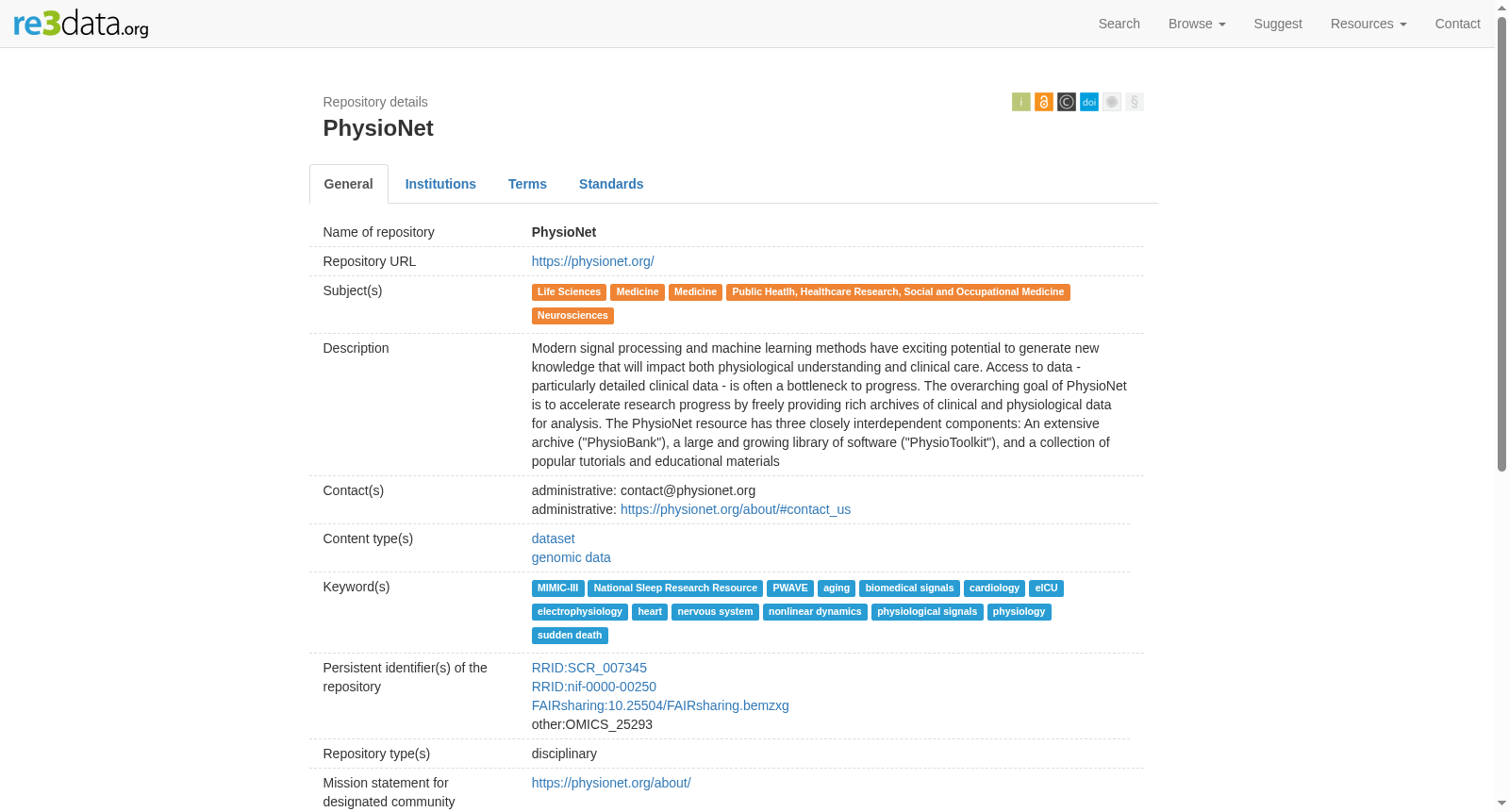Click the 'Content type(s)' row label
1509x812 pixels.
click(x=368, y=539)
